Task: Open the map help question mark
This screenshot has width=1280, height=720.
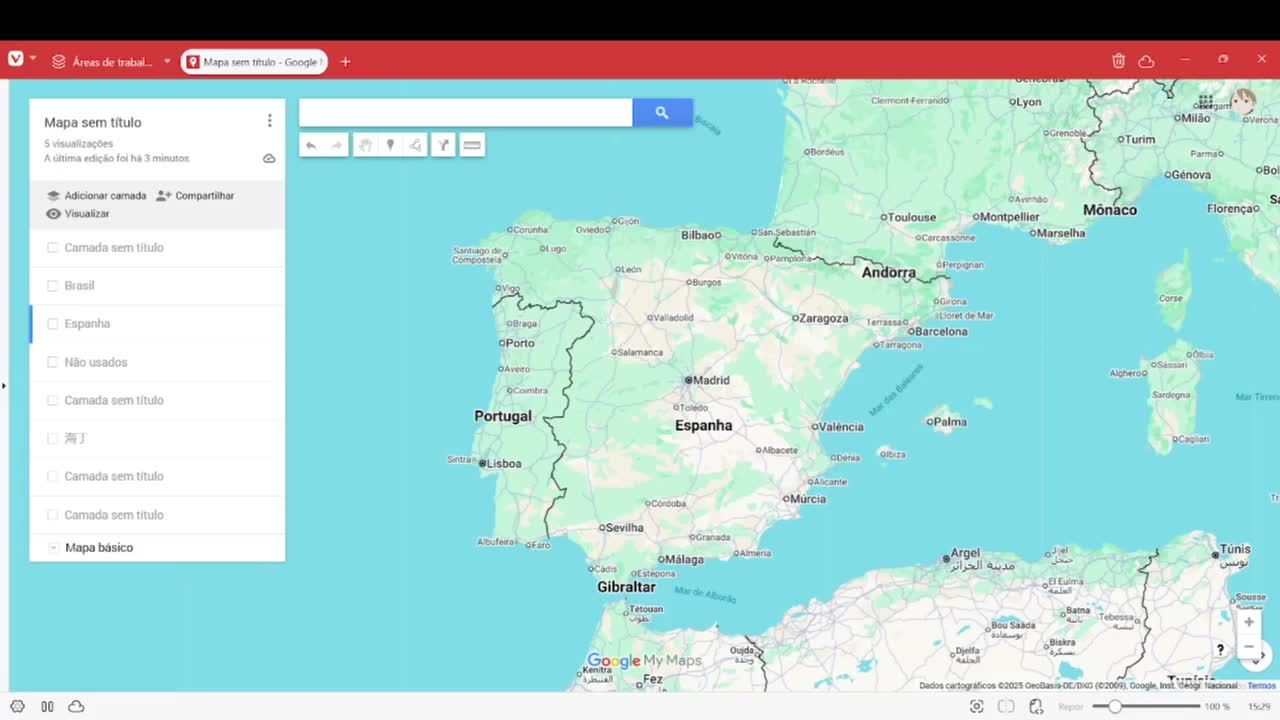Action: (1220, 650)
